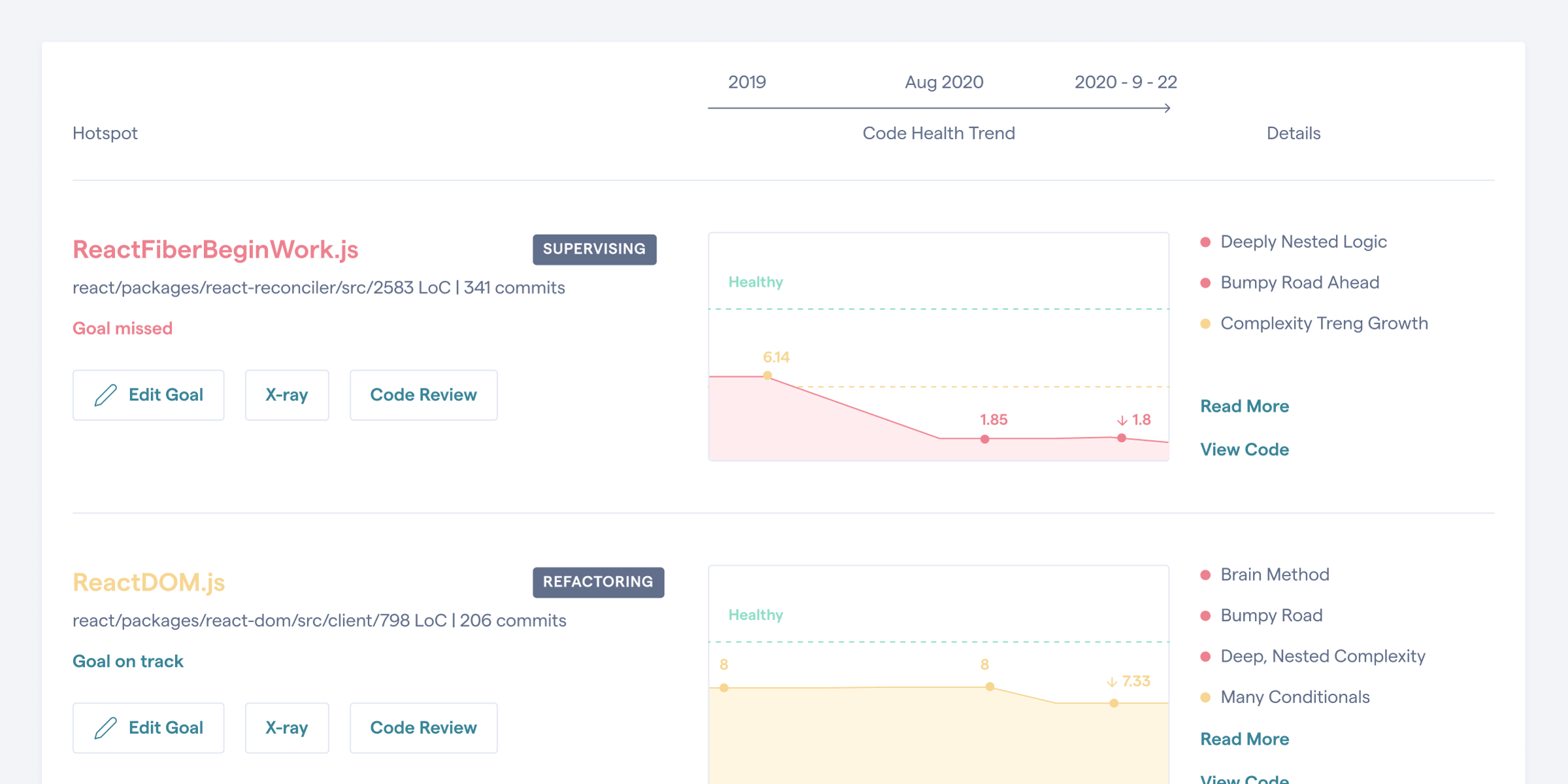
Task: Click the Deep, Nested Complexity issue
Action: (x=1323, y=656)
